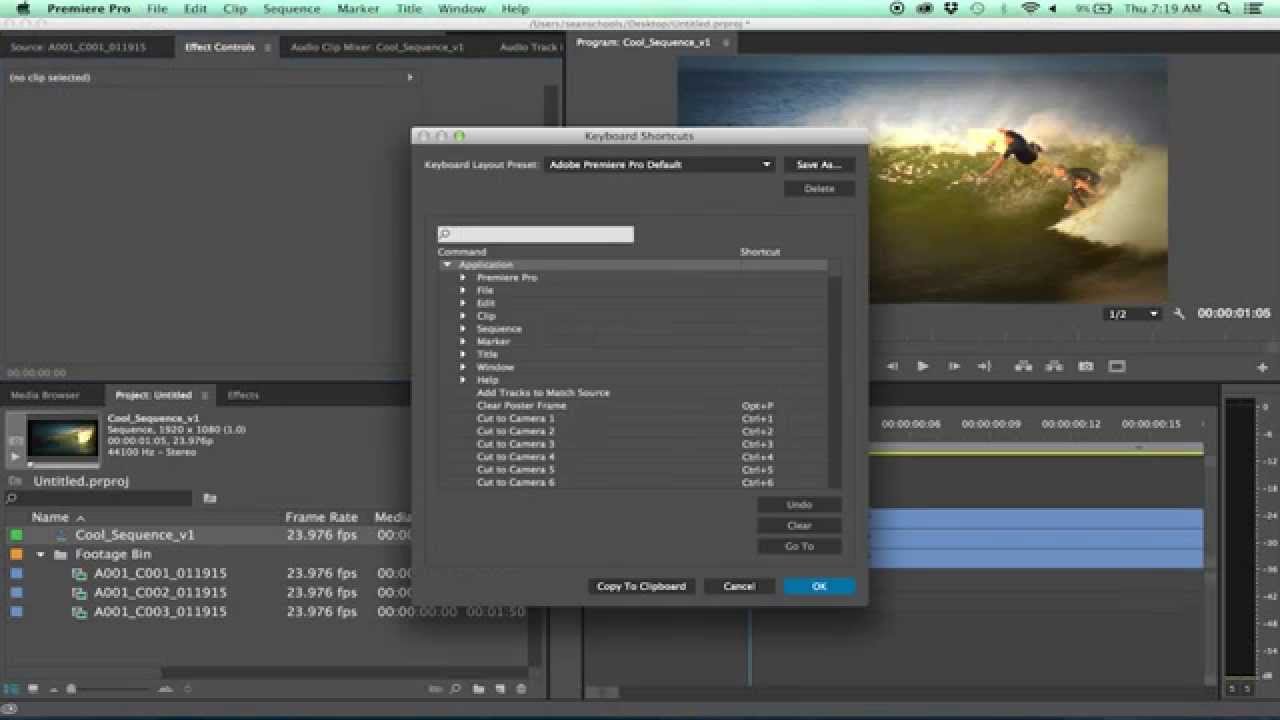This screenshot has width=1280, height=720.
Task: Expand Premiere Pro commands in shortcuts list
Action: click(x=463, y=277)
